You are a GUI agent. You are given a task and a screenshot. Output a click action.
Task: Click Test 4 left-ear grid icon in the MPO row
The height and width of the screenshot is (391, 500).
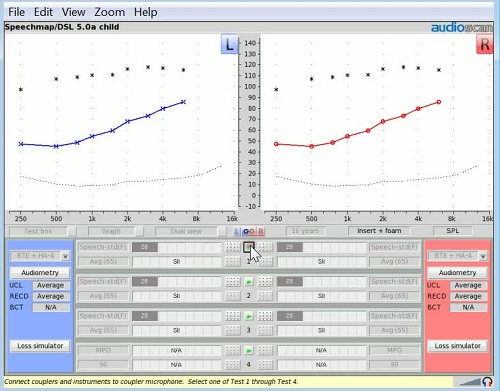233,350
